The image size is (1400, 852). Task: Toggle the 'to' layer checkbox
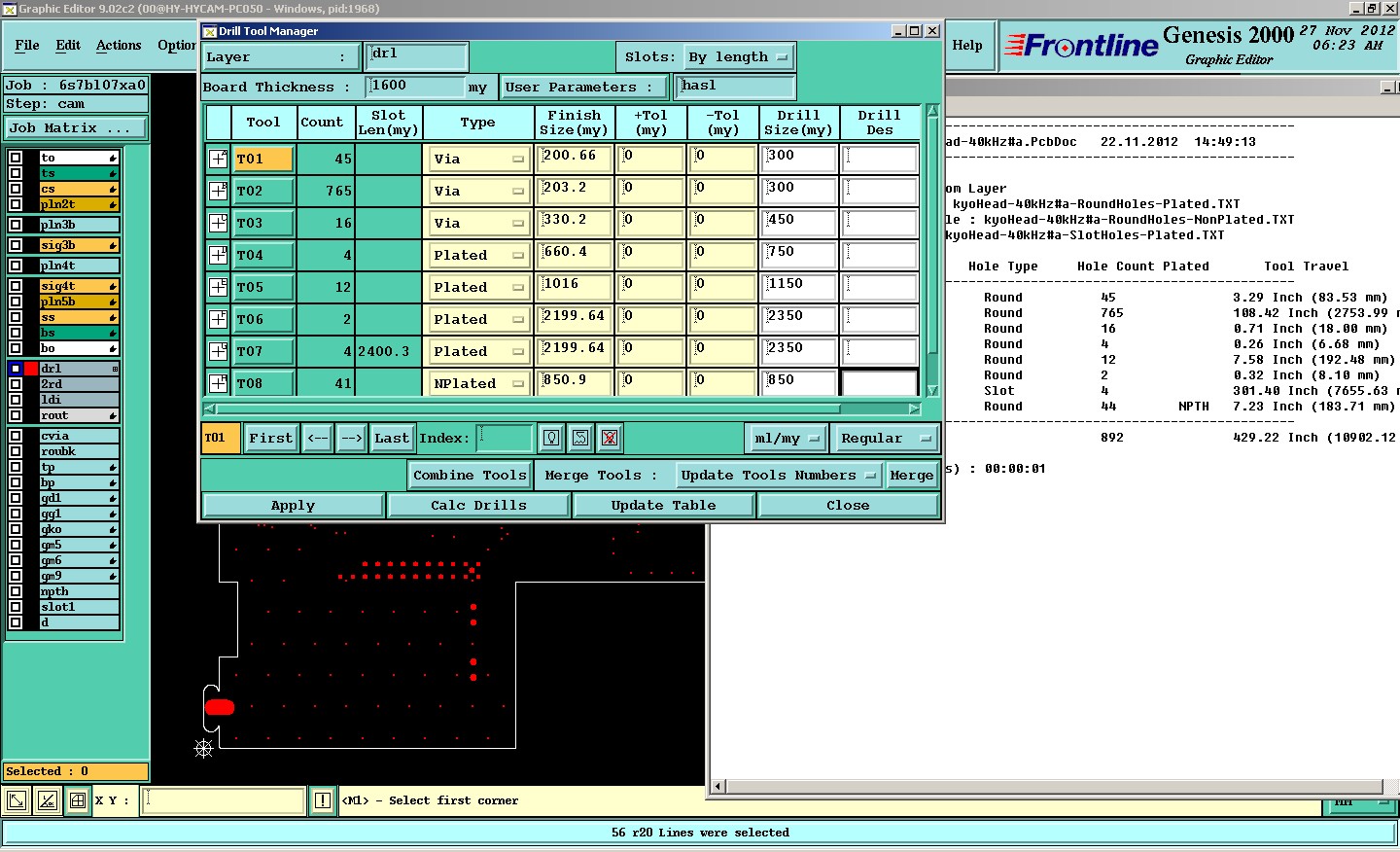16,158
